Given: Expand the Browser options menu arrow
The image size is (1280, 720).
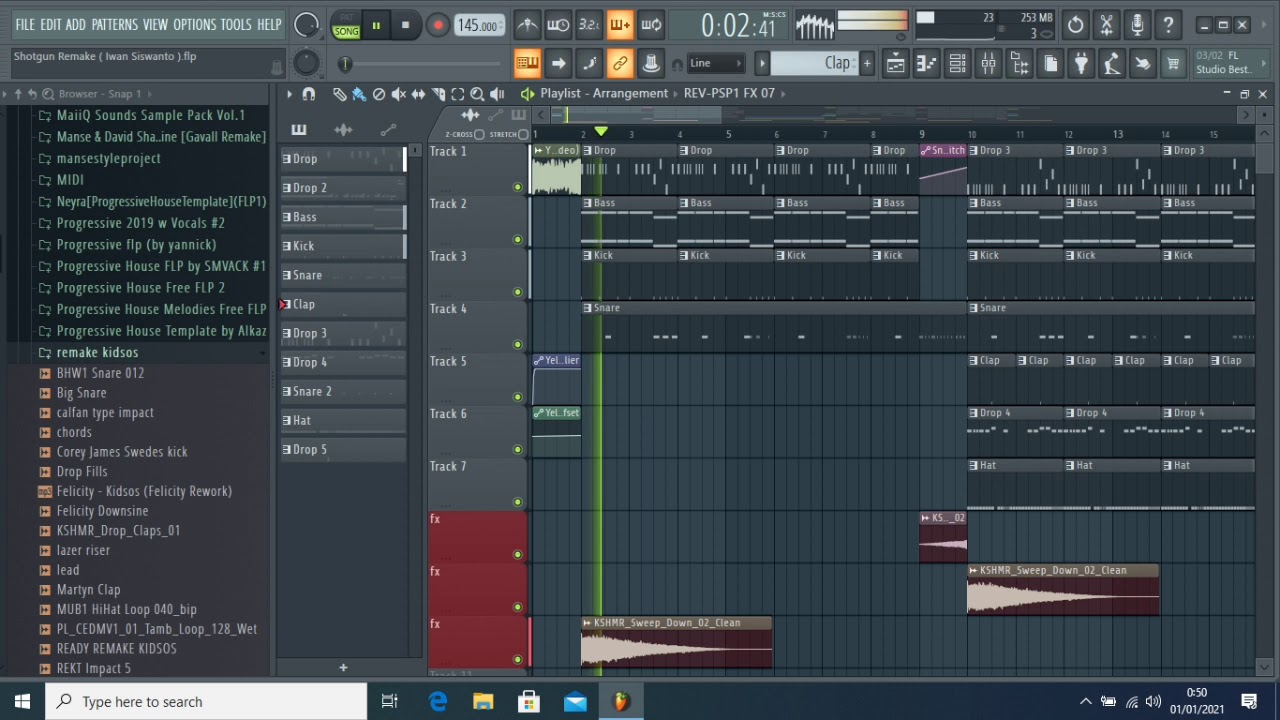Looking at the screenshot, I should [x=6, y=94].
